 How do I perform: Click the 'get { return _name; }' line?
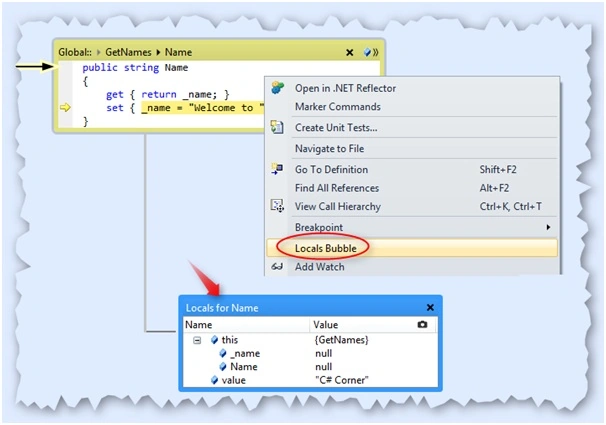coord(168,94)
